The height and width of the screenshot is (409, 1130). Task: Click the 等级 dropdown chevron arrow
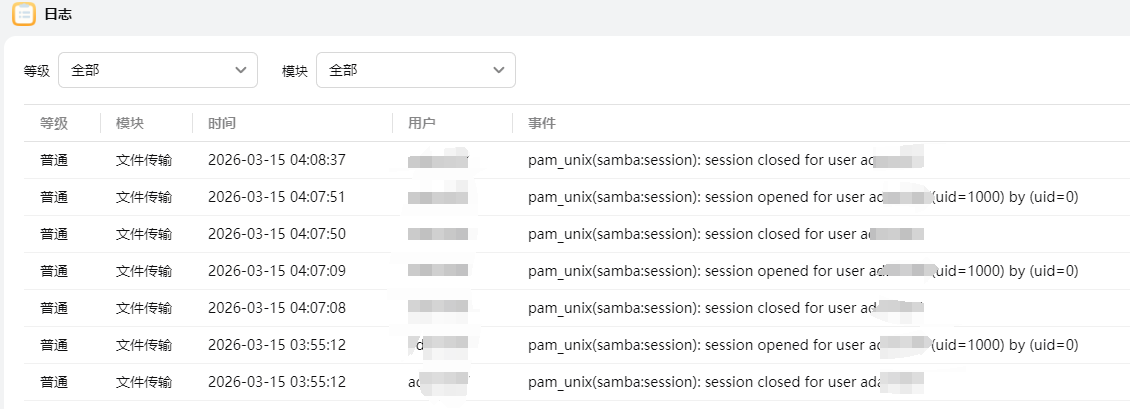click(x=240, y=71)
